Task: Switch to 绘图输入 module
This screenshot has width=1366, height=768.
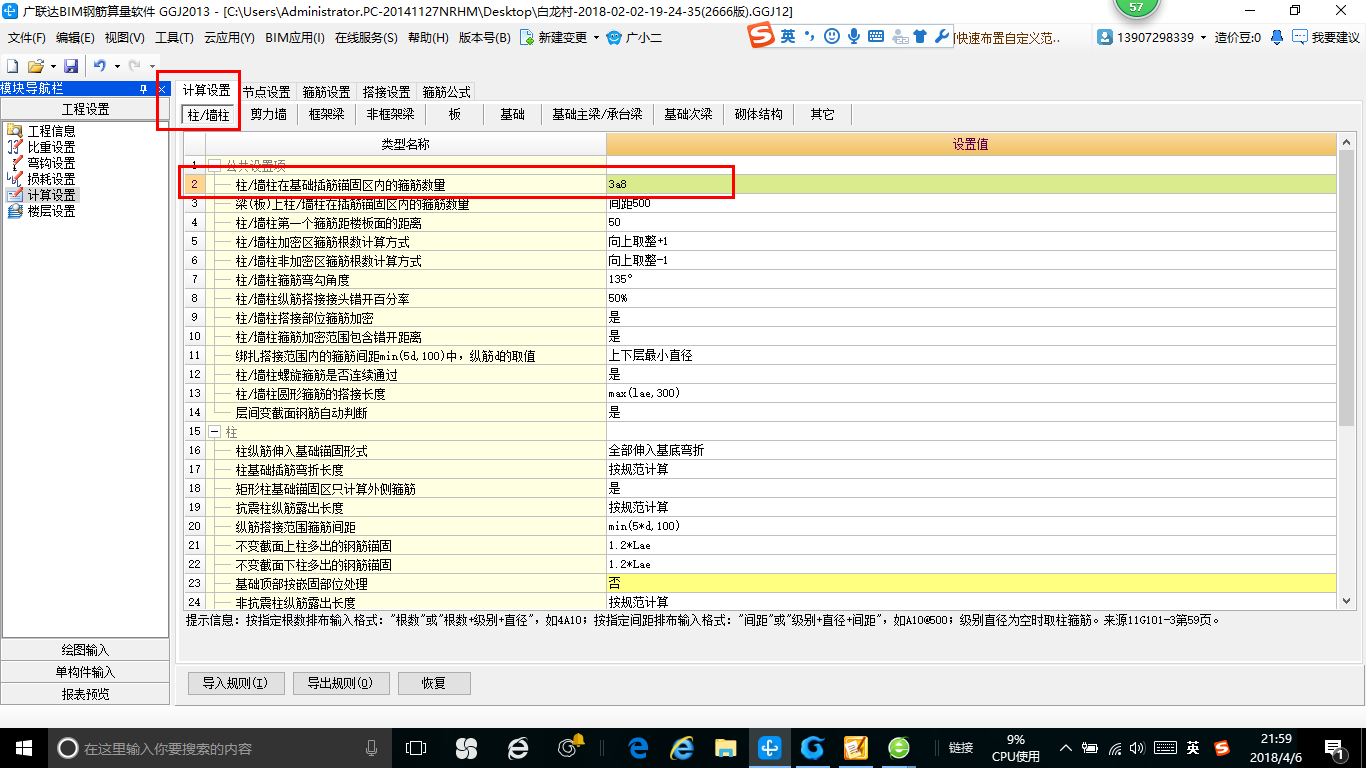Action: [x=85, y=650]
